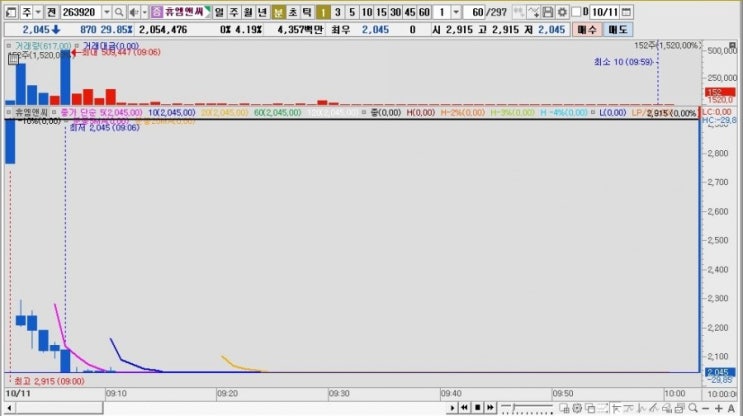Screen dimensions: 743x416
Task: Click the play button in playback controls
Action: pos(452,407)
